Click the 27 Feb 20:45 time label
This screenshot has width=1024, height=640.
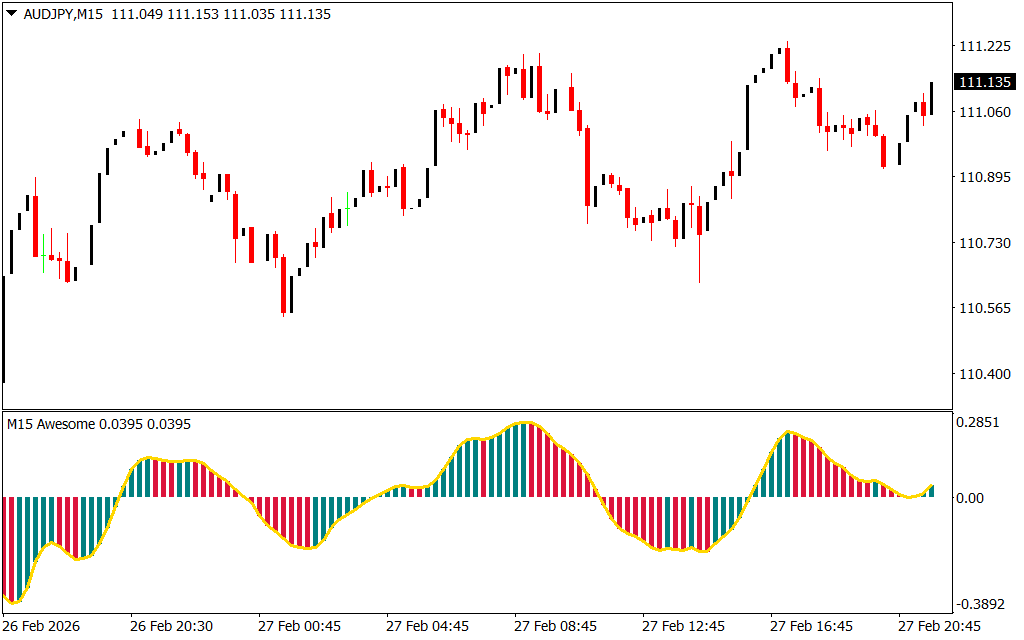tap(939, 626)
